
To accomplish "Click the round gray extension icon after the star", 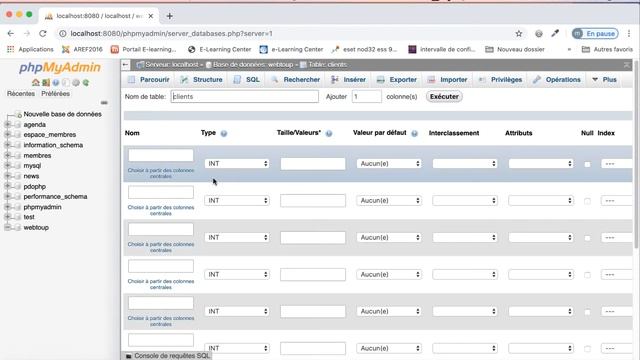I will click(539, 33).
